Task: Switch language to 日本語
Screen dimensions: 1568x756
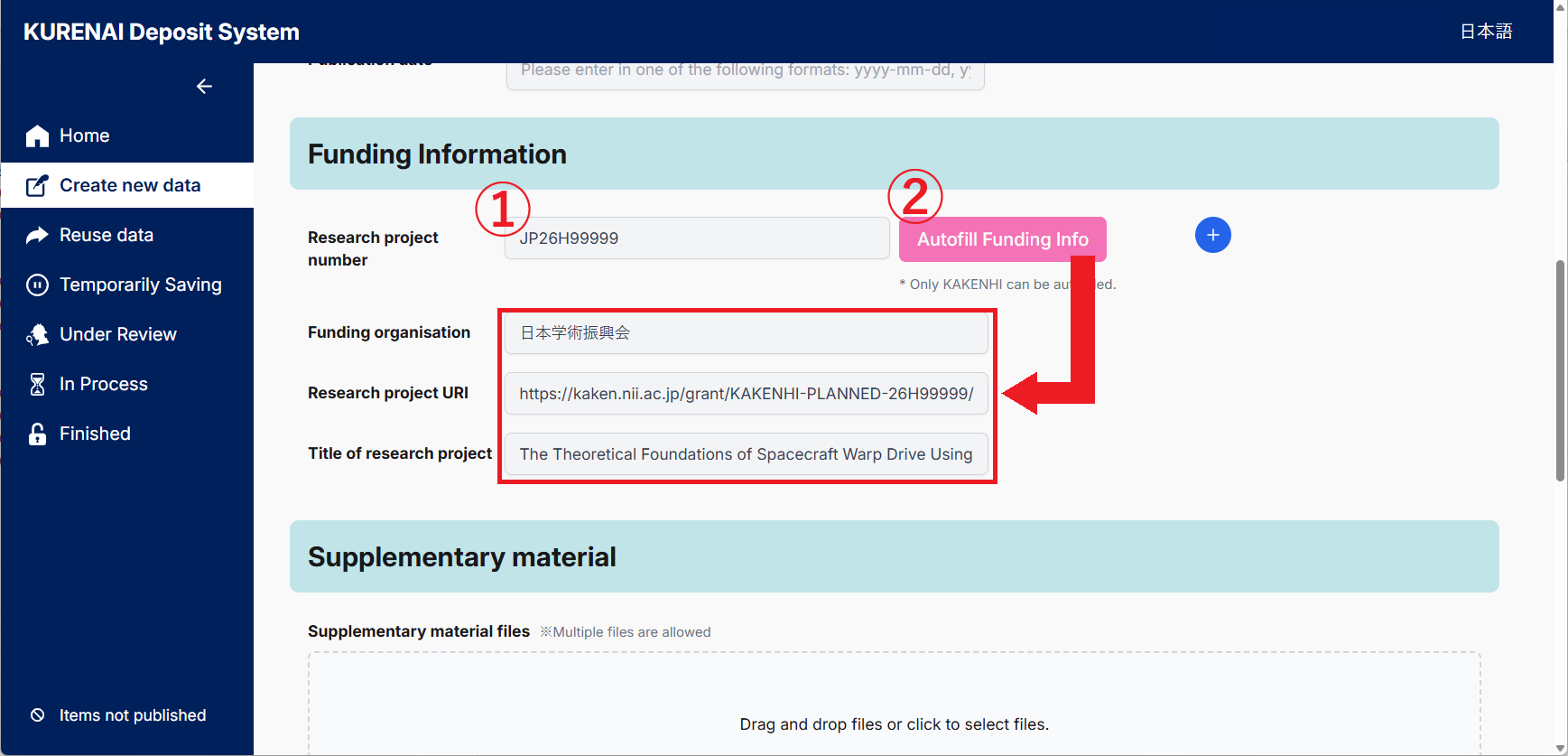Action: pos(1486,32)
